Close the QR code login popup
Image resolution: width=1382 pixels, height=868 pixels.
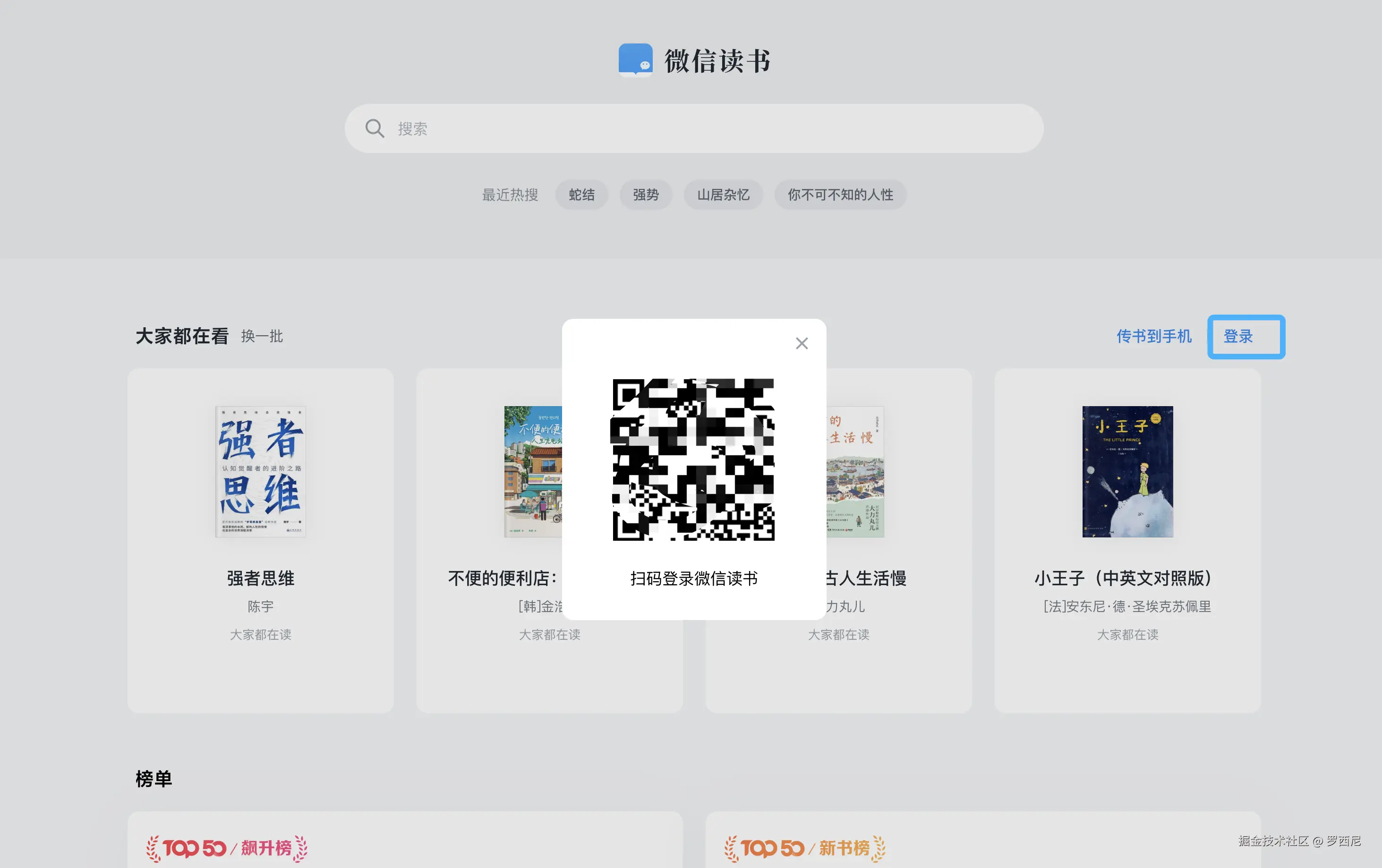801,343
